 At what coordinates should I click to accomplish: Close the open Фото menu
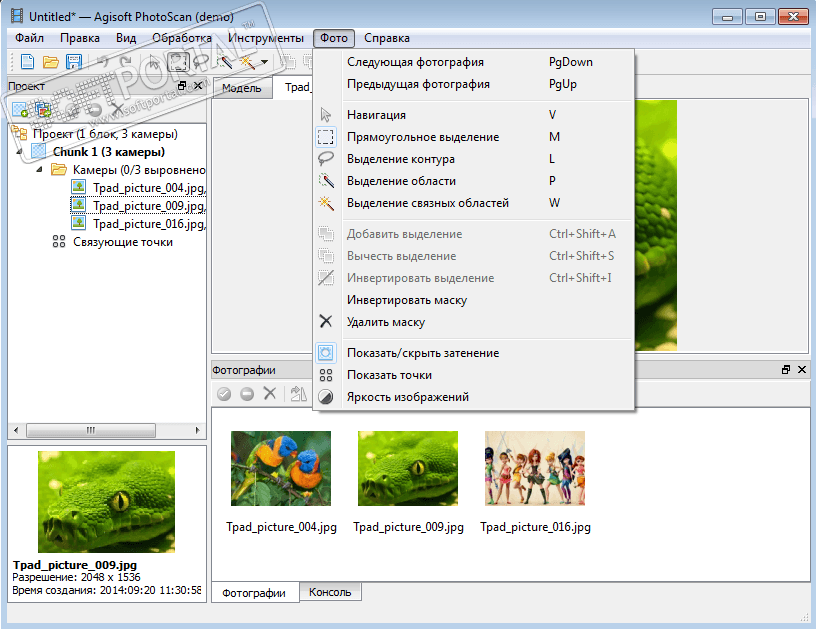click(334, 38)
